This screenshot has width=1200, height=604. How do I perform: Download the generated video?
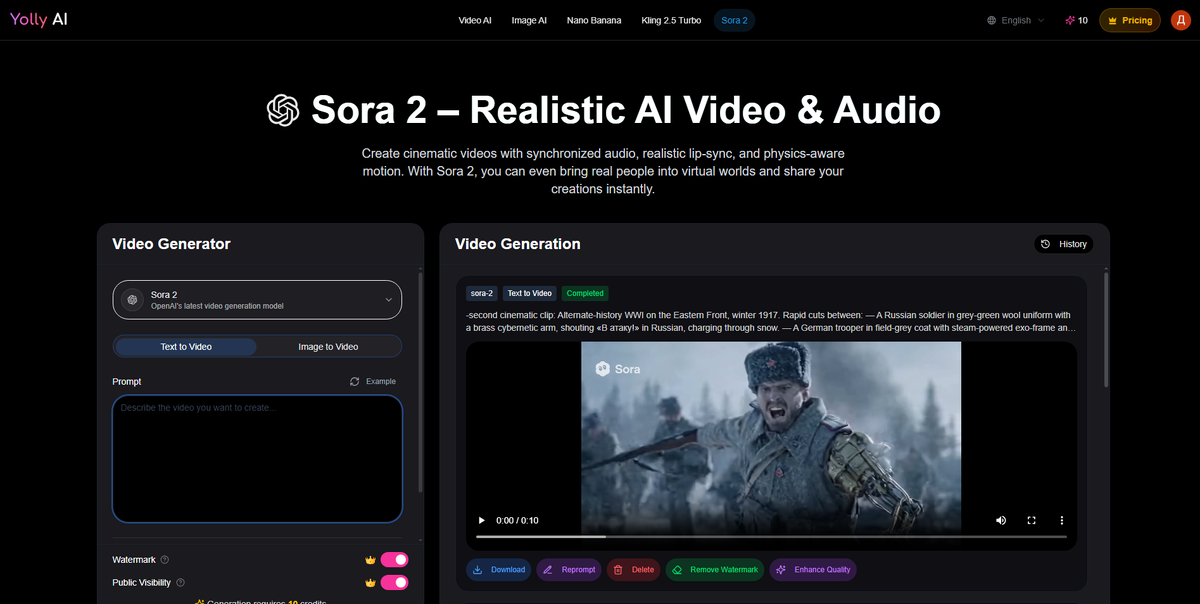pos(499,570)
